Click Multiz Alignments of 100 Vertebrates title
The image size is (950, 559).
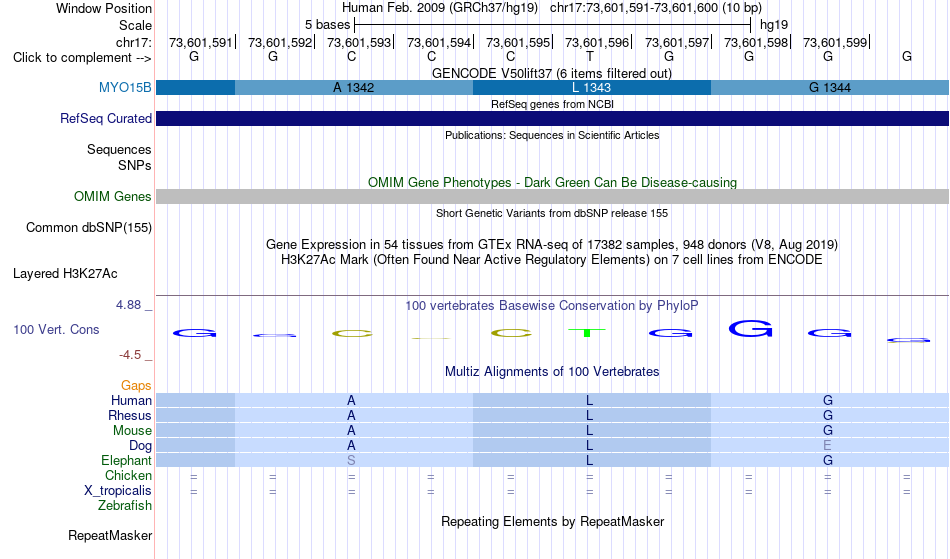551,371
